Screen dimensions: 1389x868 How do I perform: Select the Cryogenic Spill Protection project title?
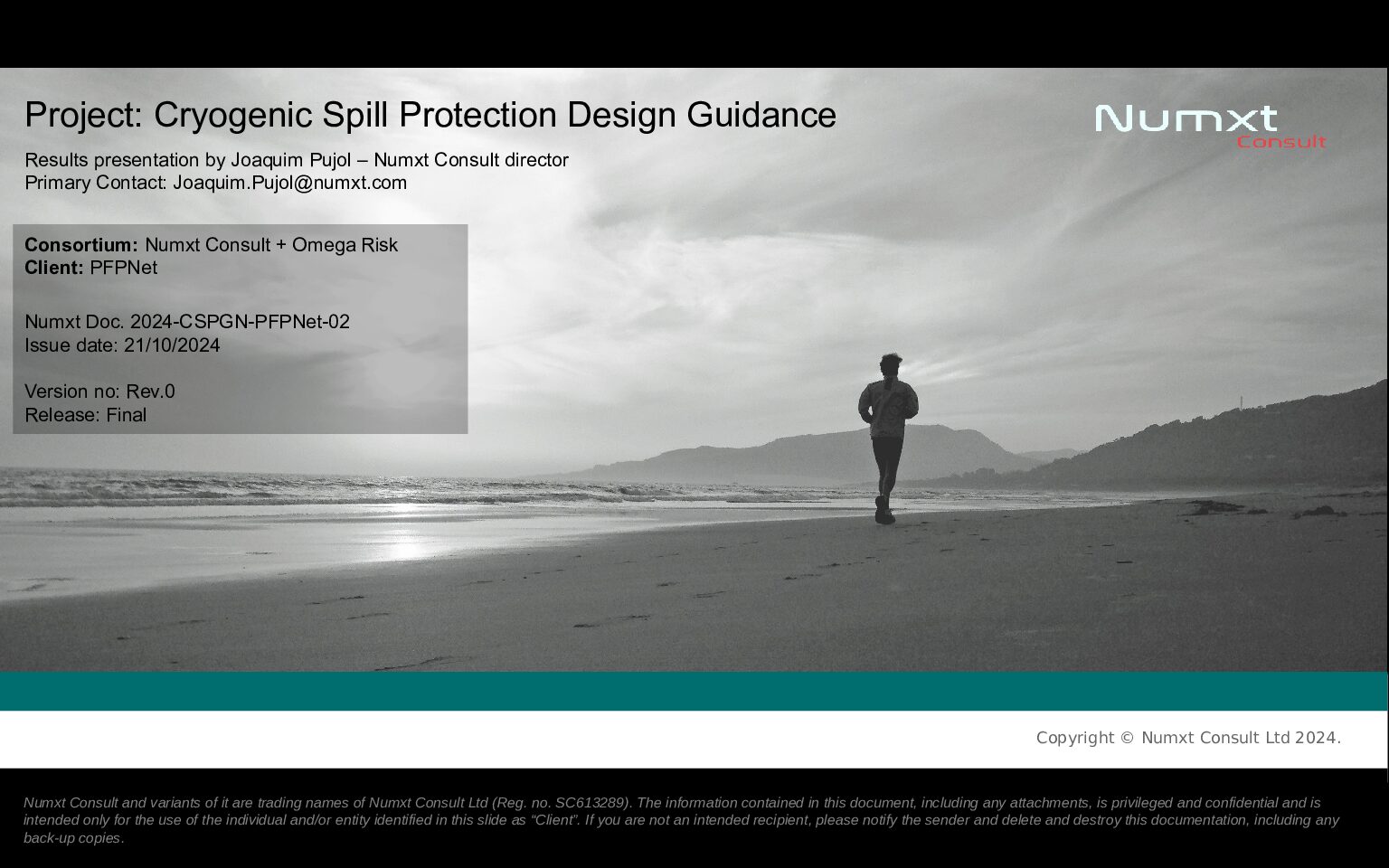click(x=430, y=115)
